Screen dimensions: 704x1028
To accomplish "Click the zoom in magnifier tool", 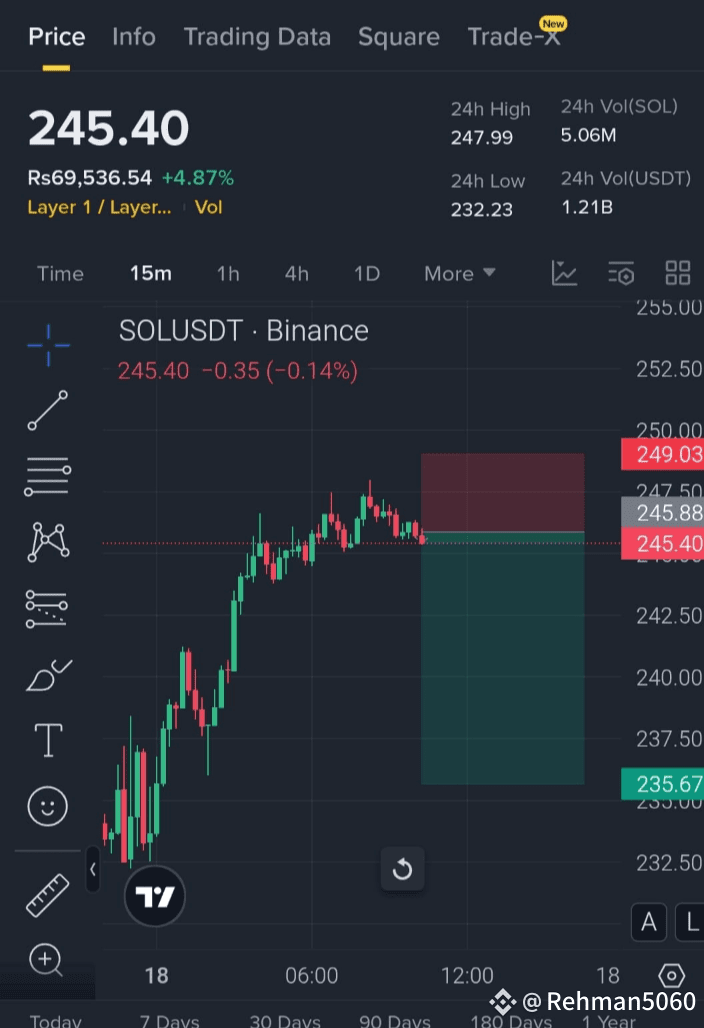I will pyautogui.click(x=46, y=960).
